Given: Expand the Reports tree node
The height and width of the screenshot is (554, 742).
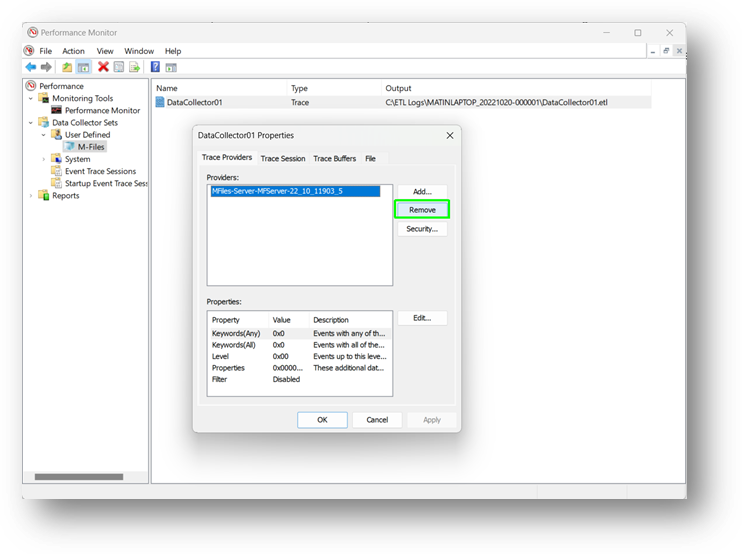Looking at the screenshot, I should pos(31,195).
